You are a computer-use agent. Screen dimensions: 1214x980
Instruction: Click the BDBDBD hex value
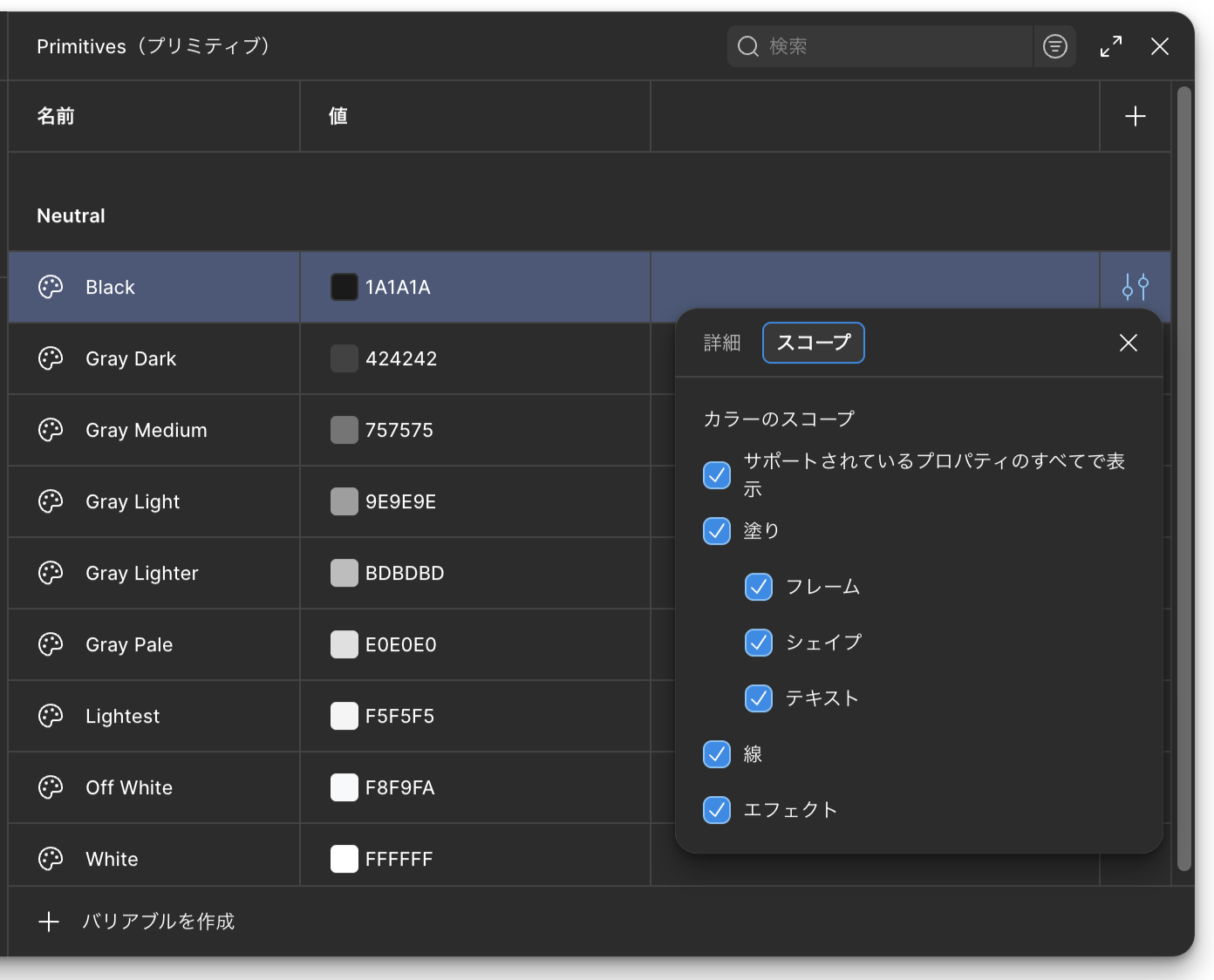click(x=405, y=573)
